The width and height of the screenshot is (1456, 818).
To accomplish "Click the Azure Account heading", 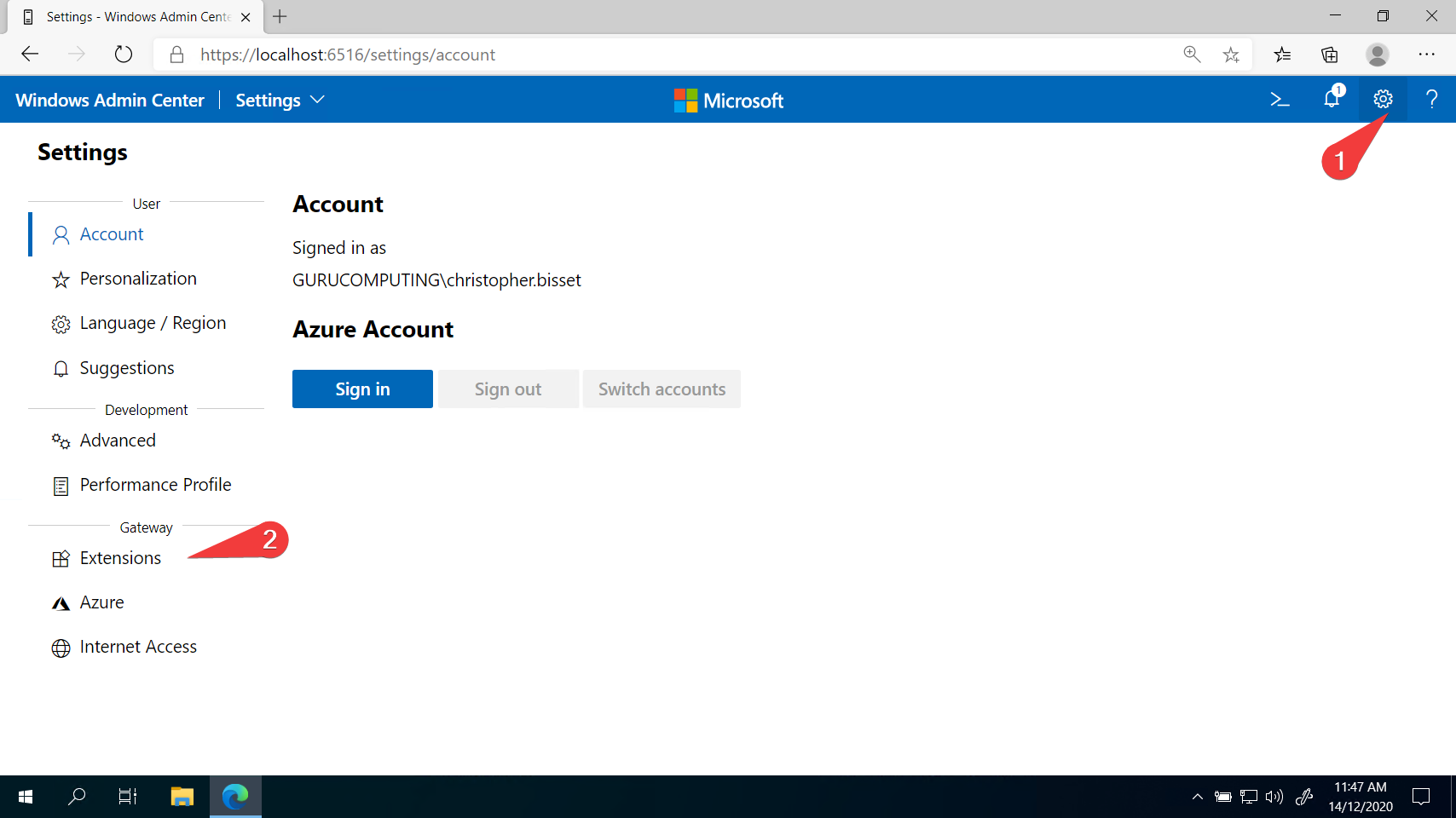I will [x=373, y=330].
